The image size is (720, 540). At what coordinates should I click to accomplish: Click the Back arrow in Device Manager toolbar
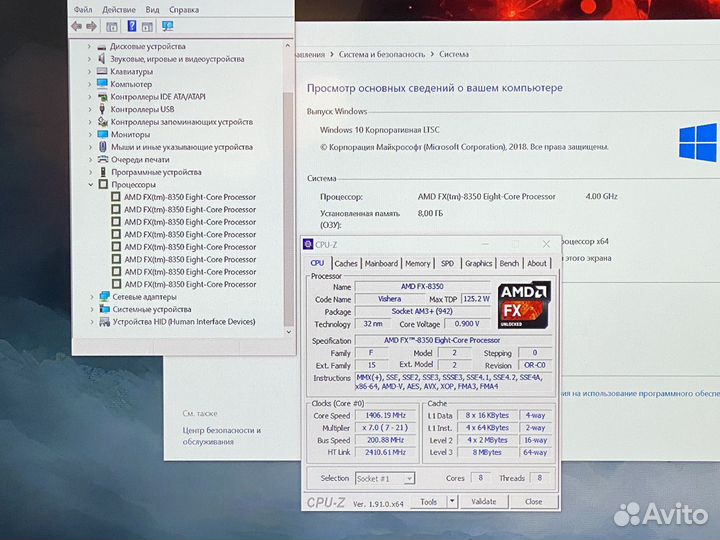(77, 26)
